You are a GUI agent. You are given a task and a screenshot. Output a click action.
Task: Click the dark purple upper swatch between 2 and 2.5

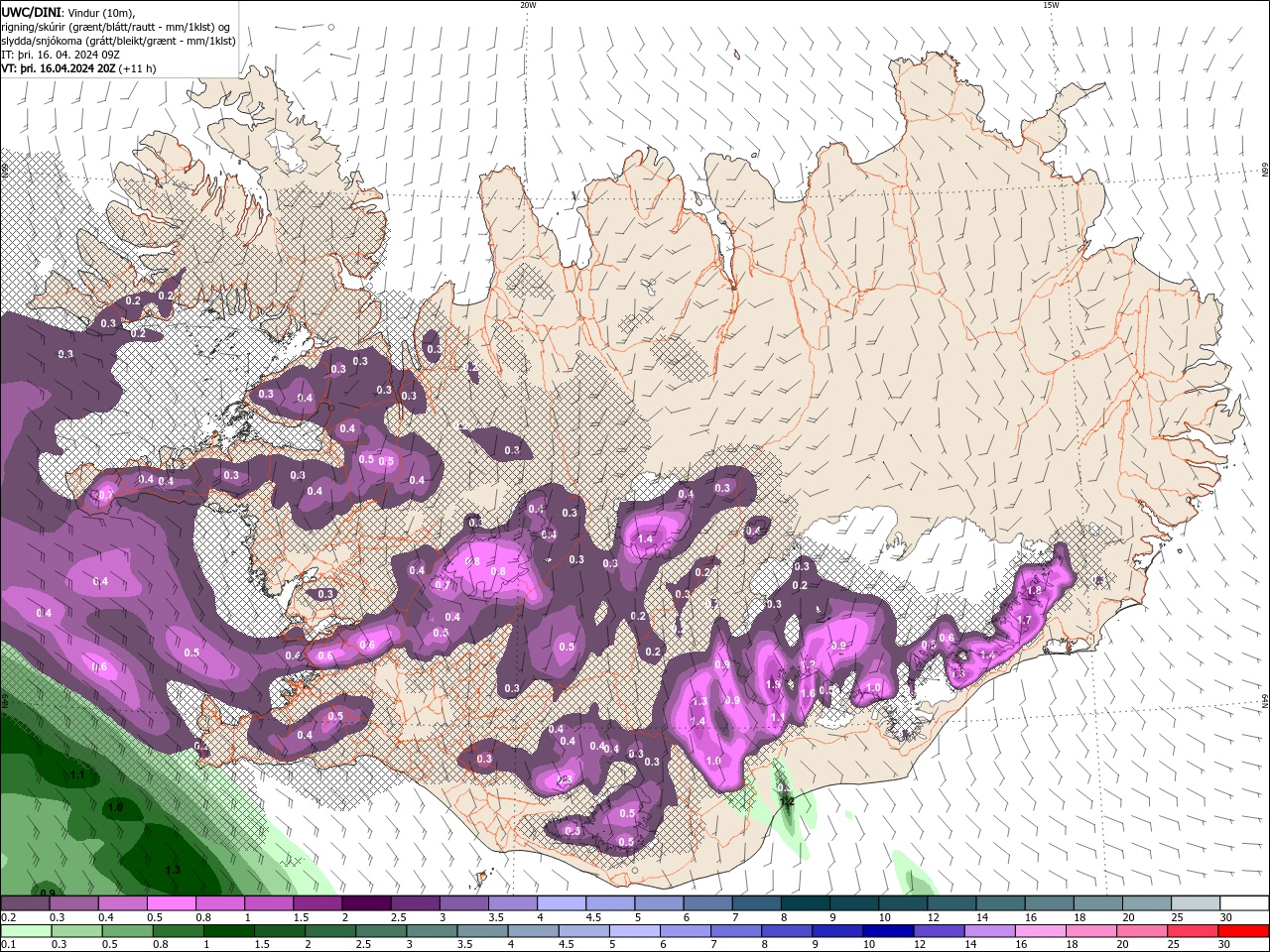(365, 903)
